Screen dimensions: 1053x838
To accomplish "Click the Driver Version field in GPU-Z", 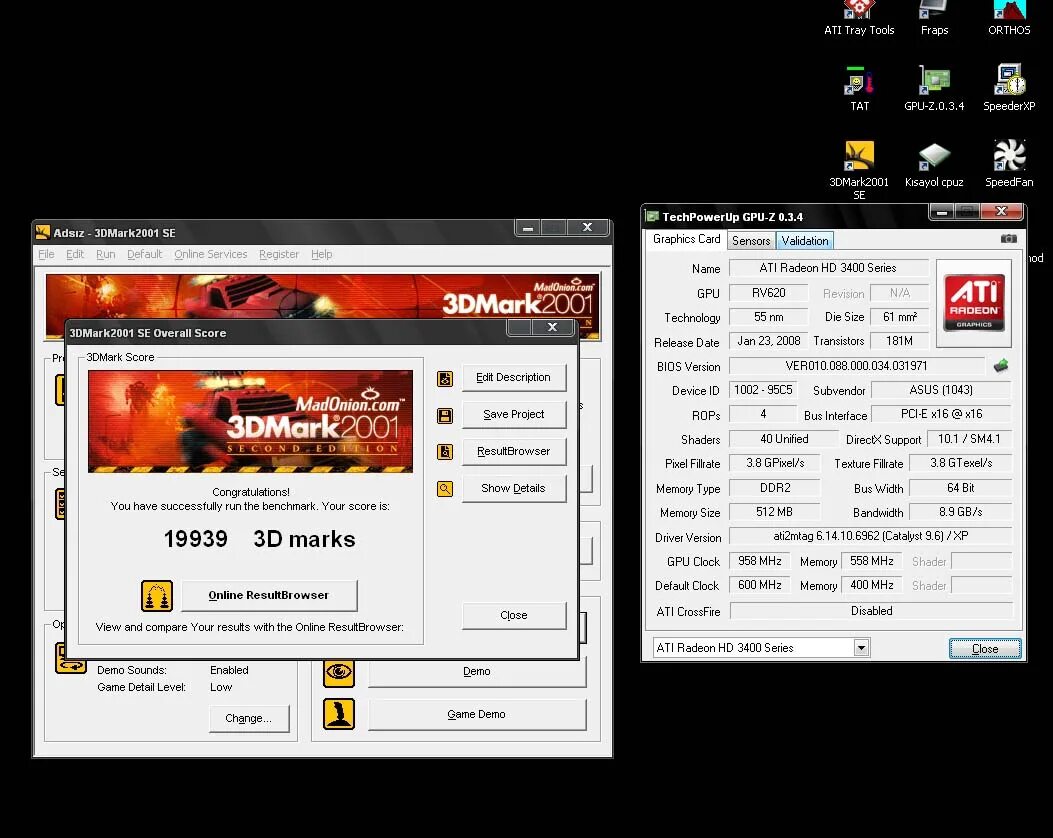I will point(870,536).
